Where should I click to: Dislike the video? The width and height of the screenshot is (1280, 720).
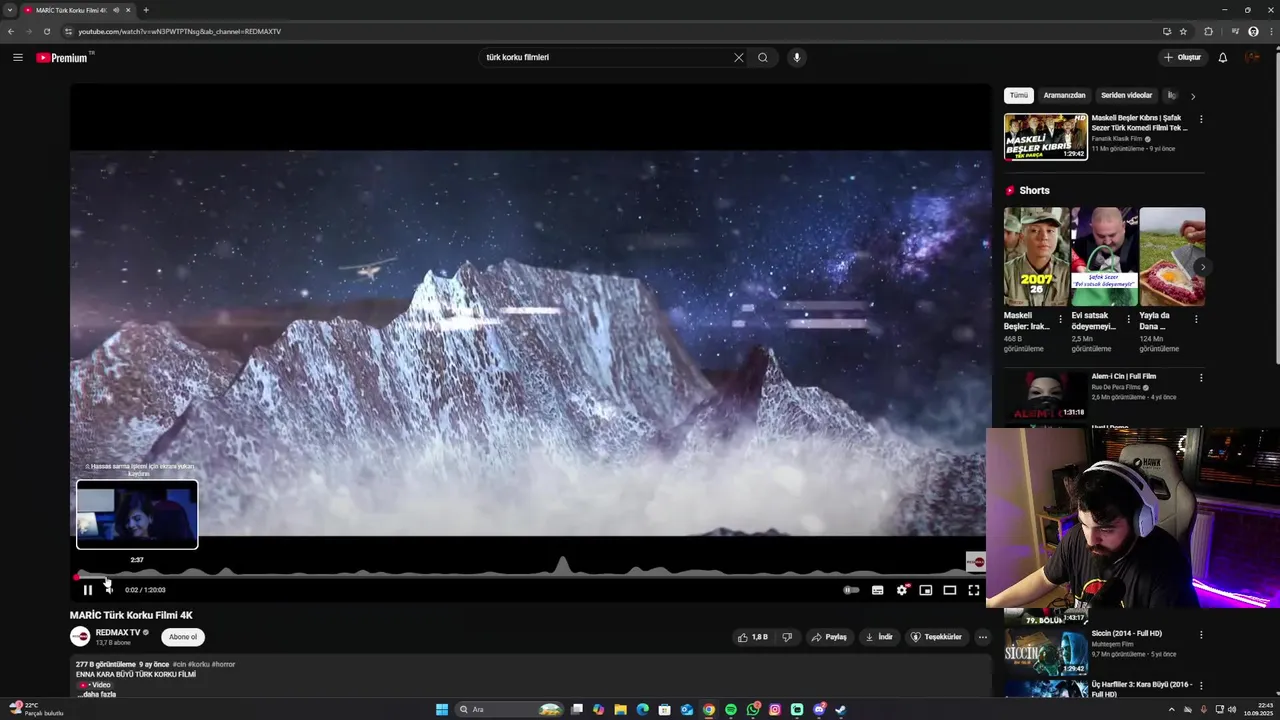[x=787, y=637]
